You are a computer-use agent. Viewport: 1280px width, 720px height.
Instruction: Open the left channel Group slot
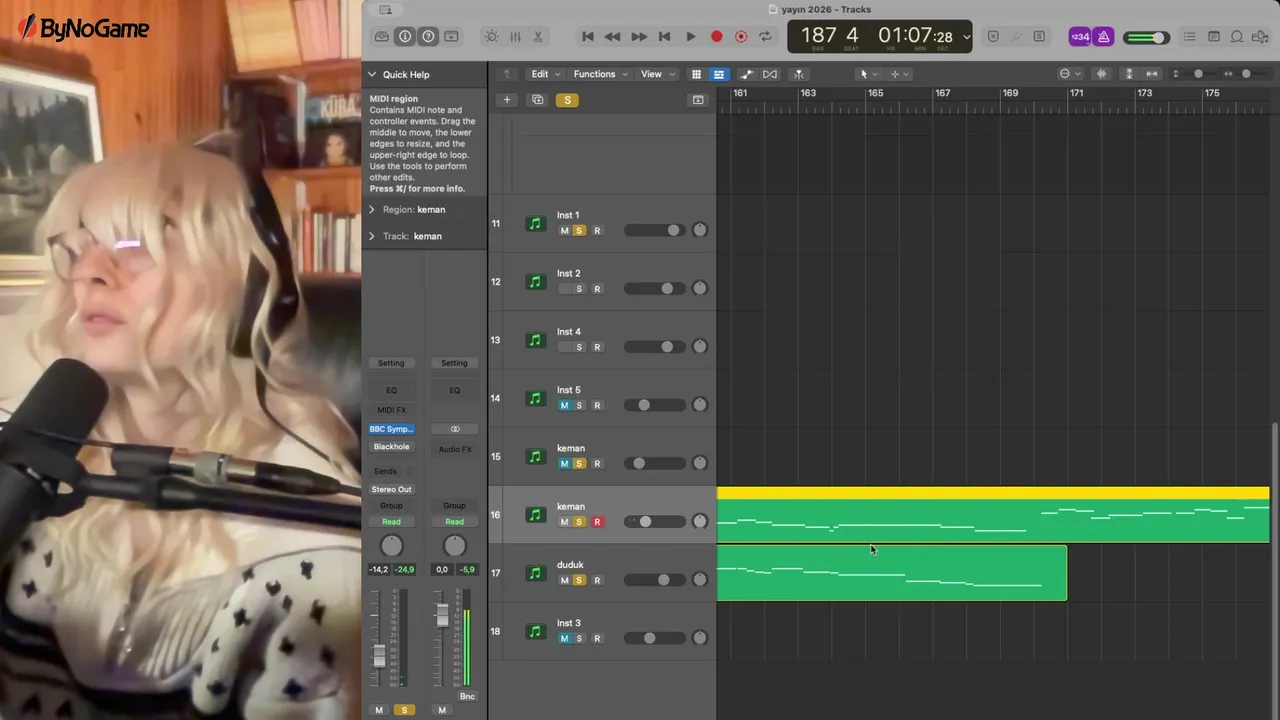[x=391, y=505]
